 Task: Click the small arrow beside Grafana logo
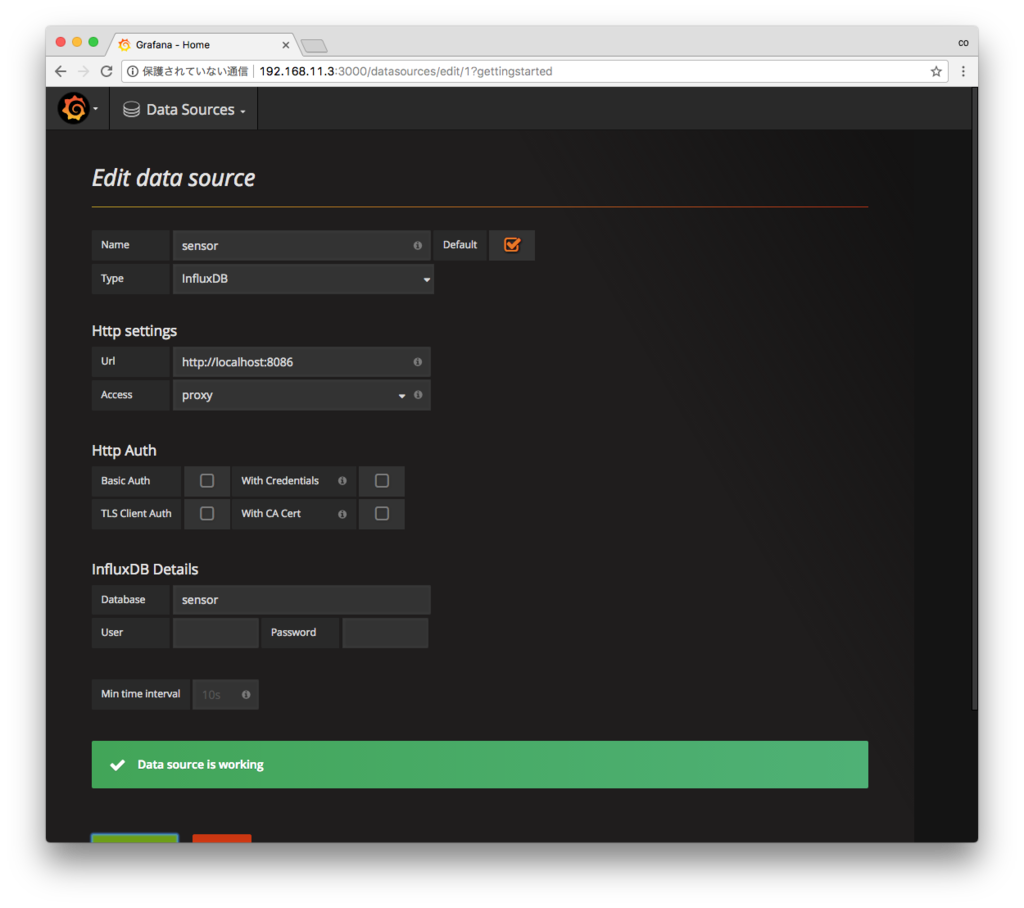95,109
